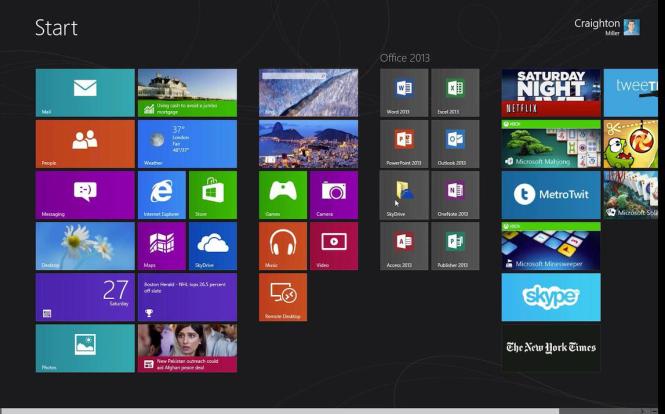Open the SkyDrive folder tile in Office group
The image size is (665, 414).
[x=404, y=195]
